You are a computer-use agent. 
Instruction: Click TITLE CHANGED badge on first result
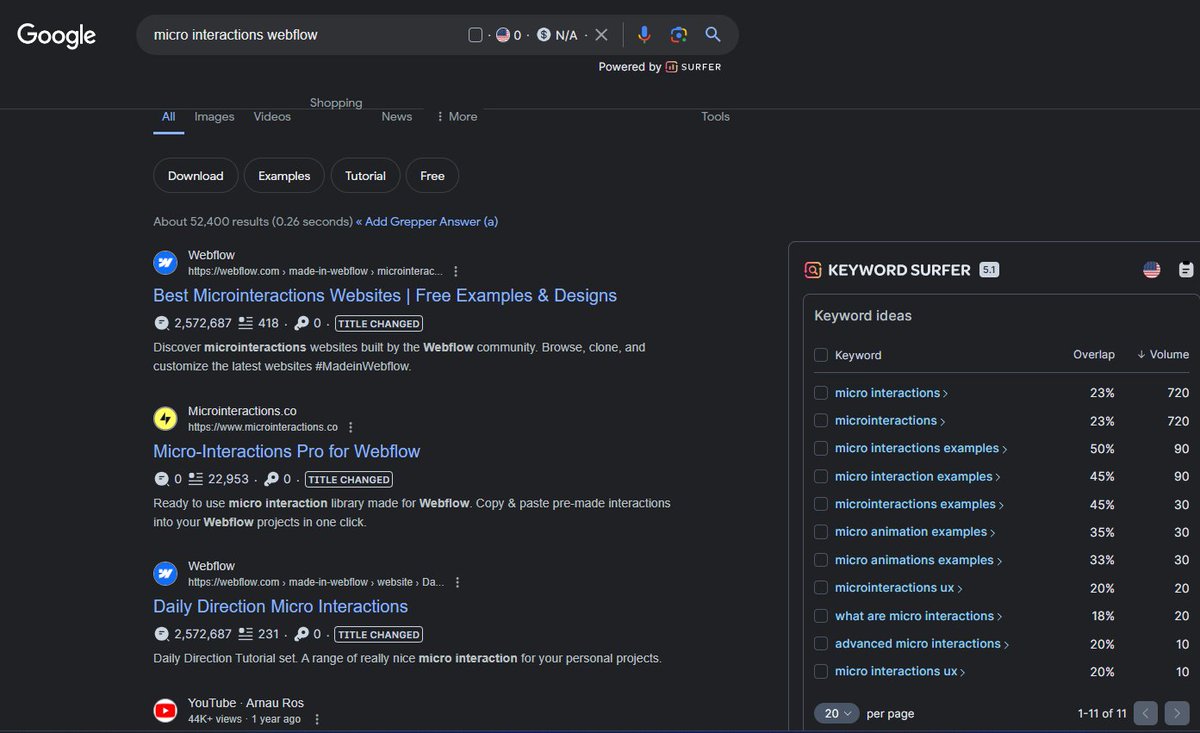pyautogui.click(x=379, y=323)
